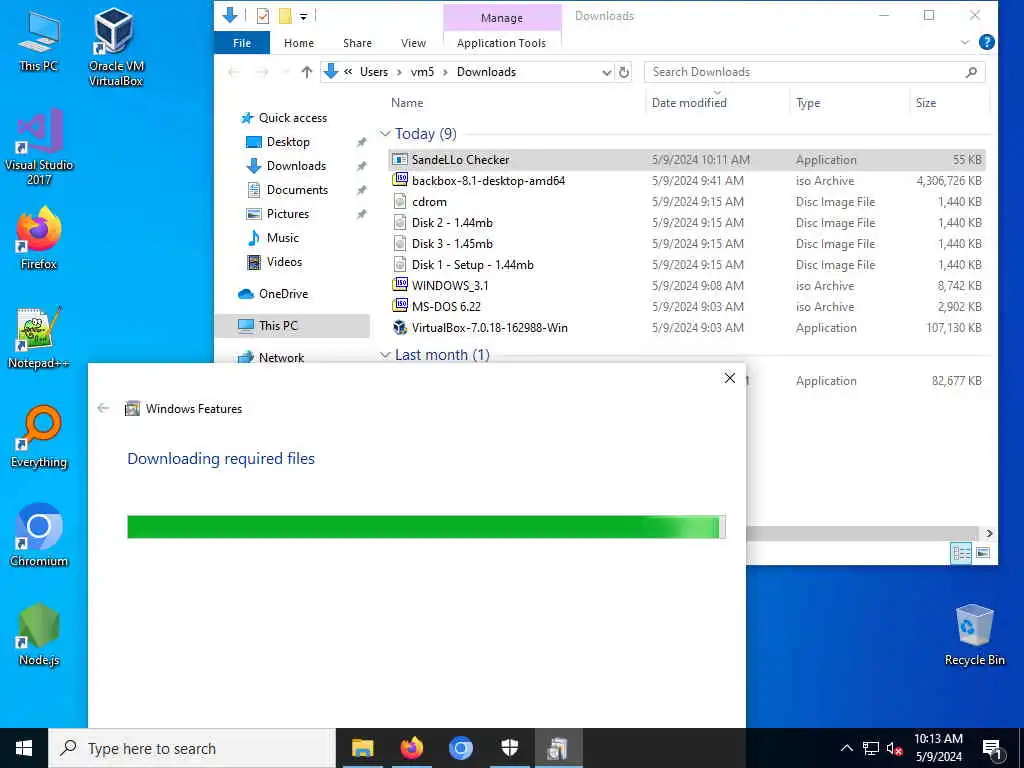Open Customize Quick Access Toolbar dropdown
The width and height of the screenshot is (1024, 768).
(304, 16)
